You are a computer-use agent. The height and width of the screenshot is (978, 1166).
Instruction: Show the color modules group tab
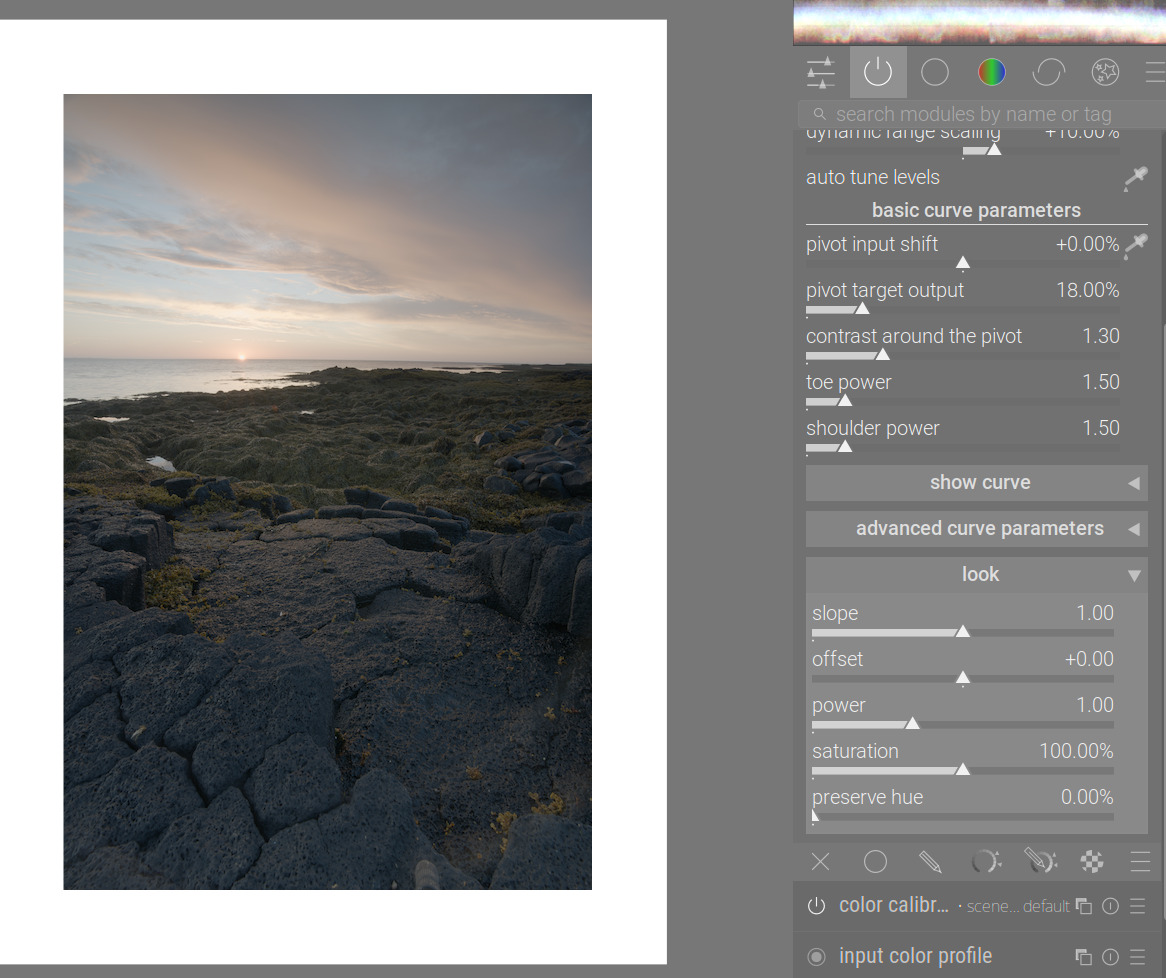click(991, 72)
